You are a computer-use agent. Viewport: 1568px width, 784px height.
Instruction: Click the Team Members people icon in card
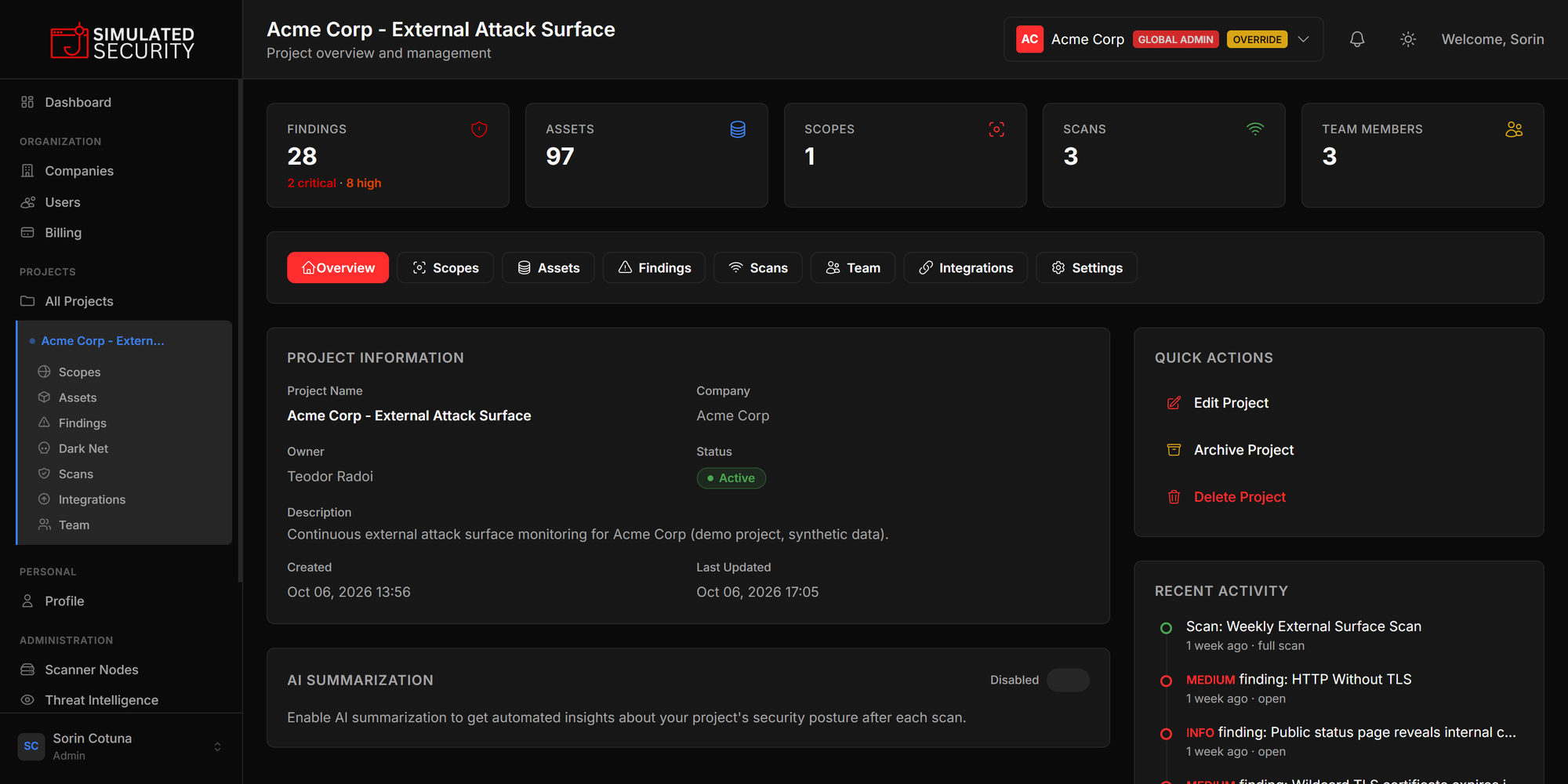pos(1514,129)
